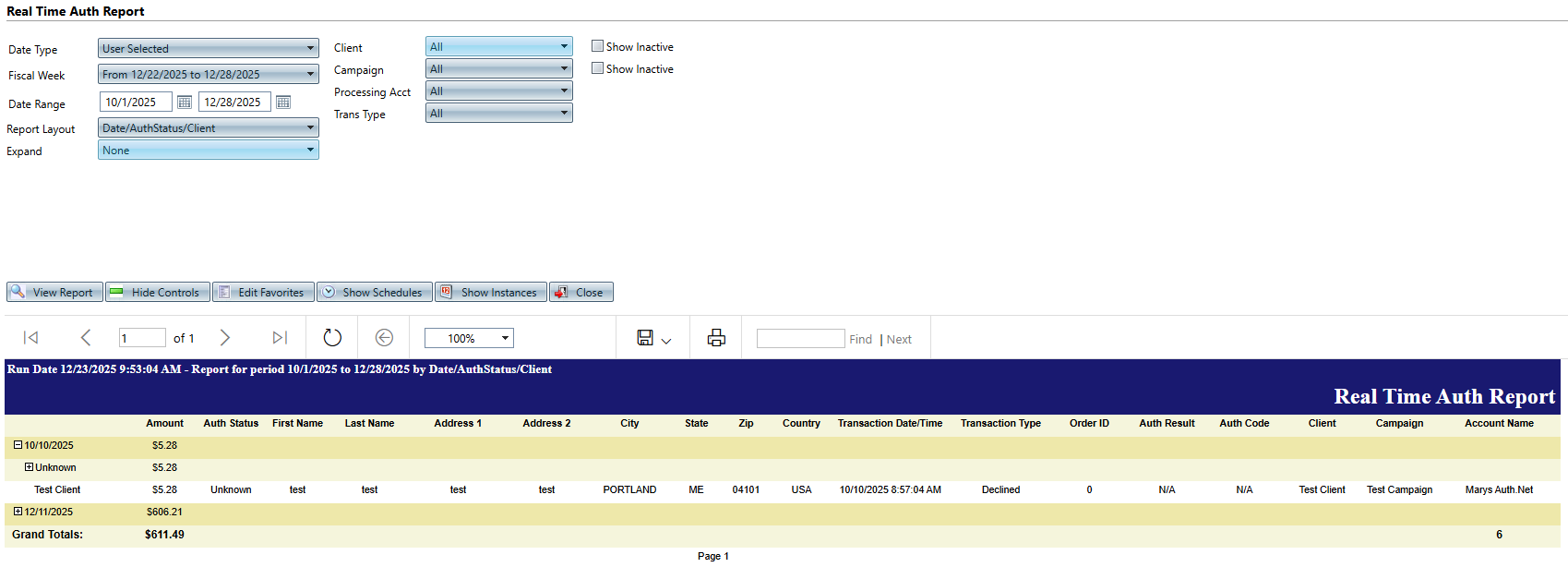The width and height of the screenshot is (1568, 567).
Task: Collapse the 10/10/2025 date group
Action: point(18,445)
